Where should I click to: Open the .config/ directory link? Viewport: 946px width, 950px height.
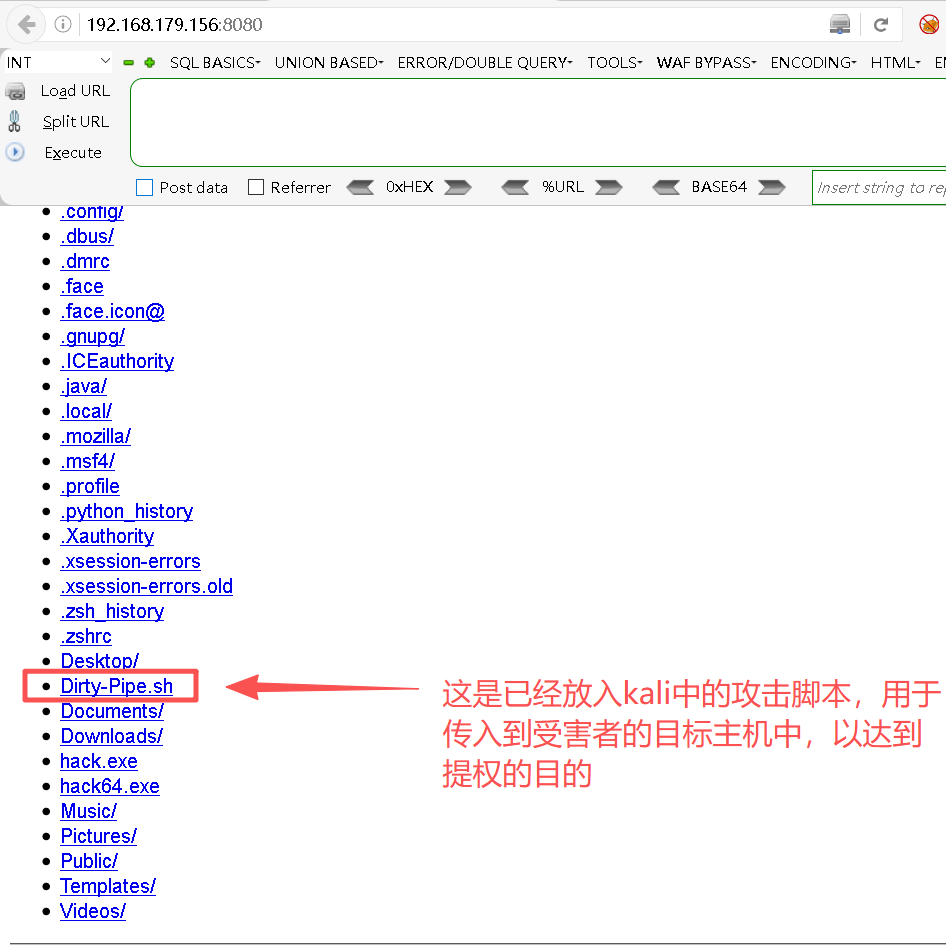(92, 211)
